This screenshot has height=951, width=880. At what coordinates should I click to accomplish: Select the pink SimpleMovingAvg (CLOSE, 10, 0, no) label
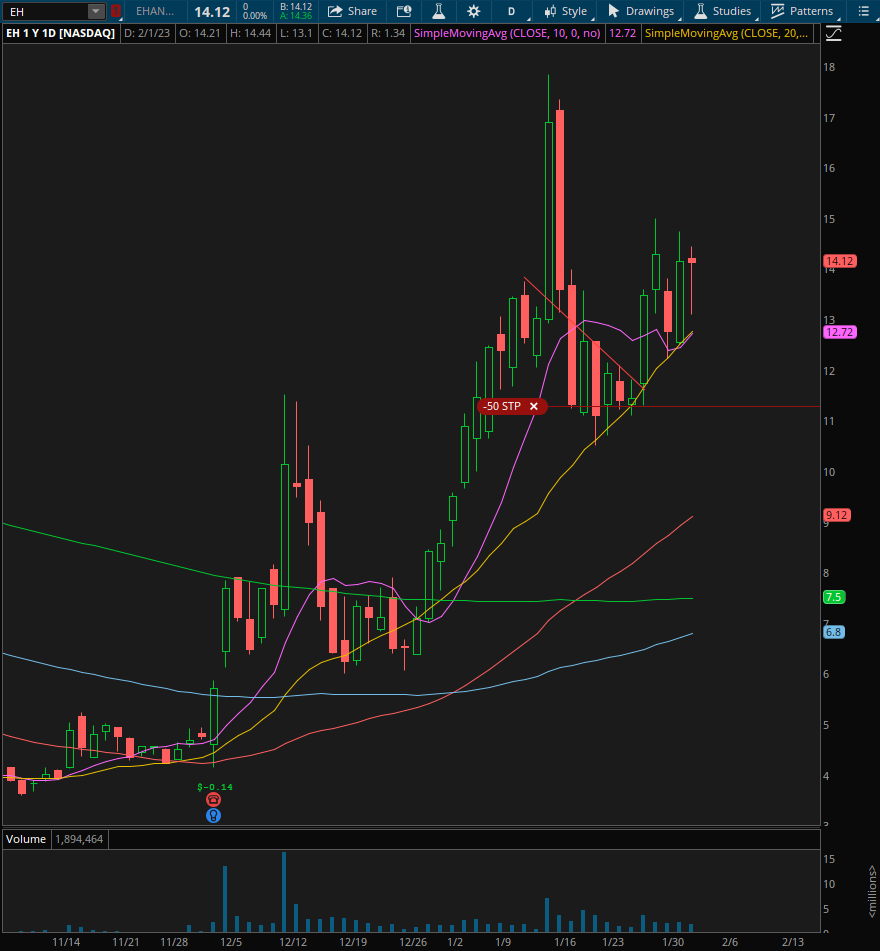click(x=507, y=33)
